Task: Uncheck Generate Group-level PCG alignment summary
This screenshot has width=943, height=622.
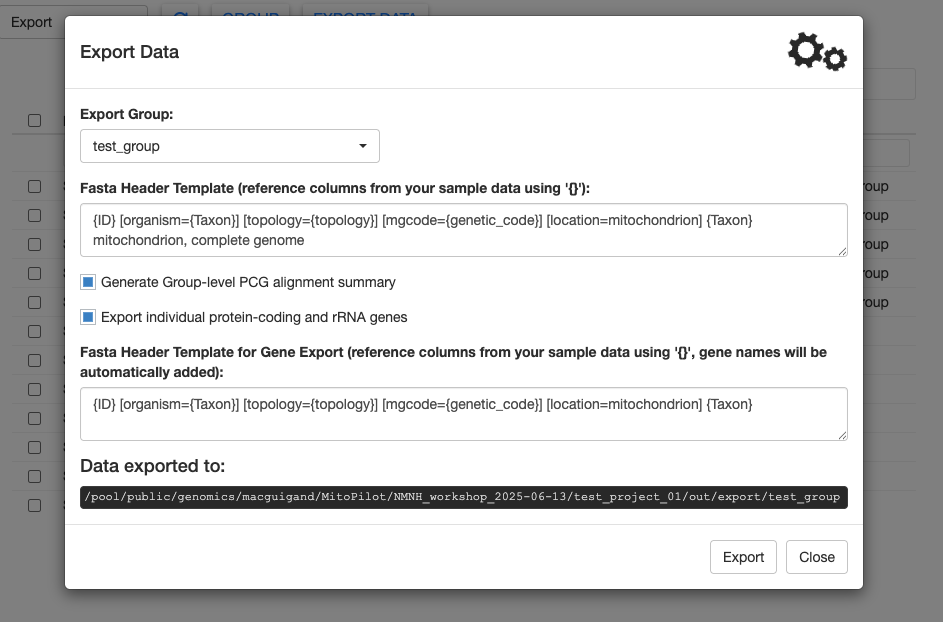Action: [88, 282]
